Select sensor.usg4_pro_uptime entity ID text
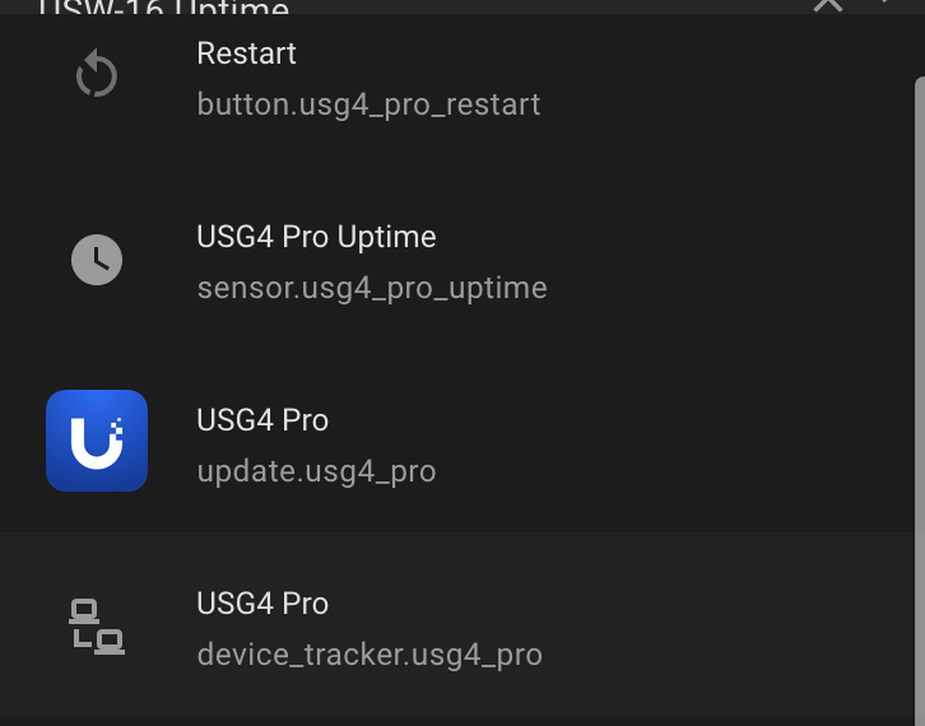Image resolution: width=925 pixels, height=726 pixels. coord(372,288)
